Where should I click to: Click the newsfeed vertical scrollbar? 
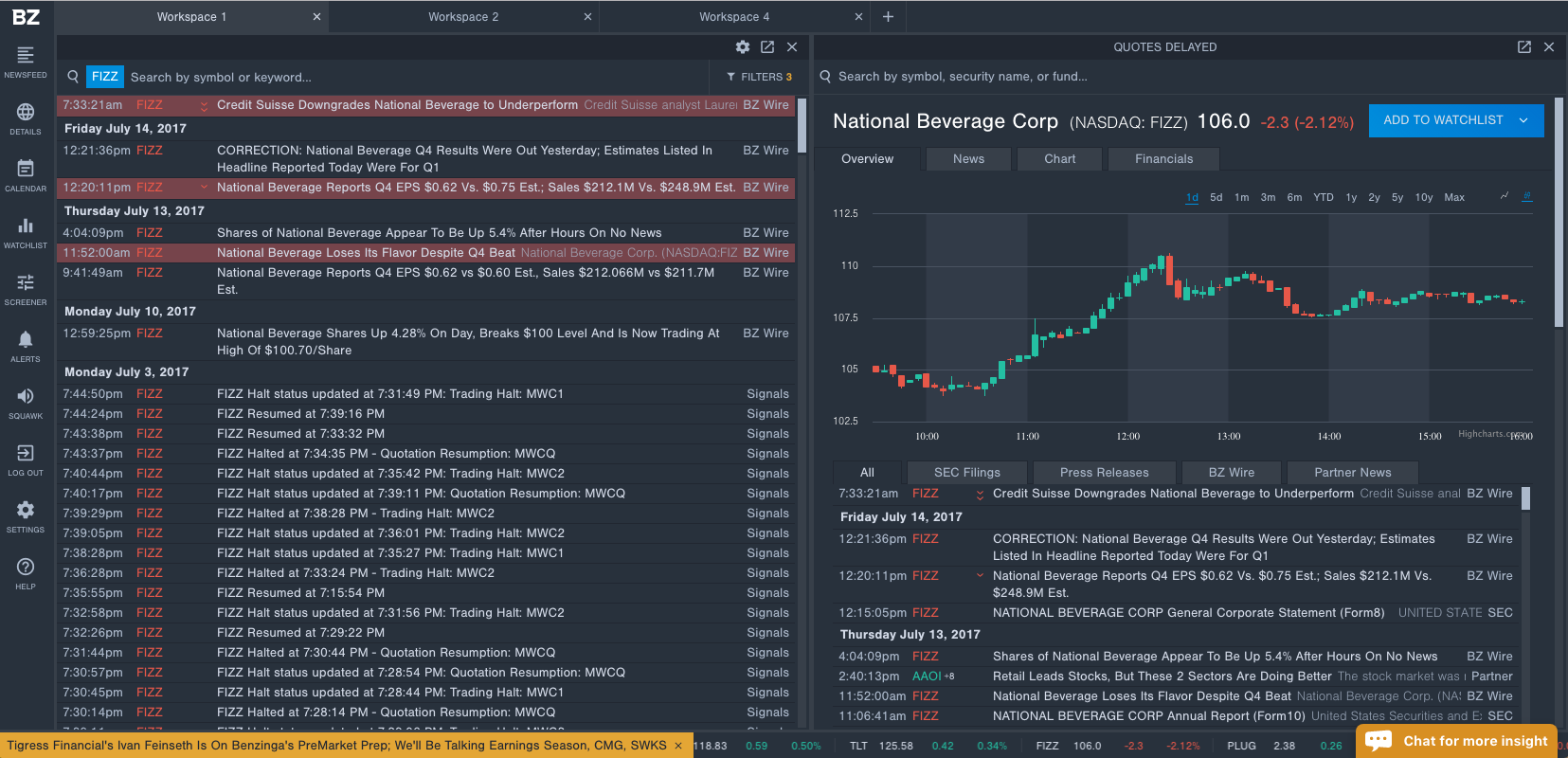(802, 125)
